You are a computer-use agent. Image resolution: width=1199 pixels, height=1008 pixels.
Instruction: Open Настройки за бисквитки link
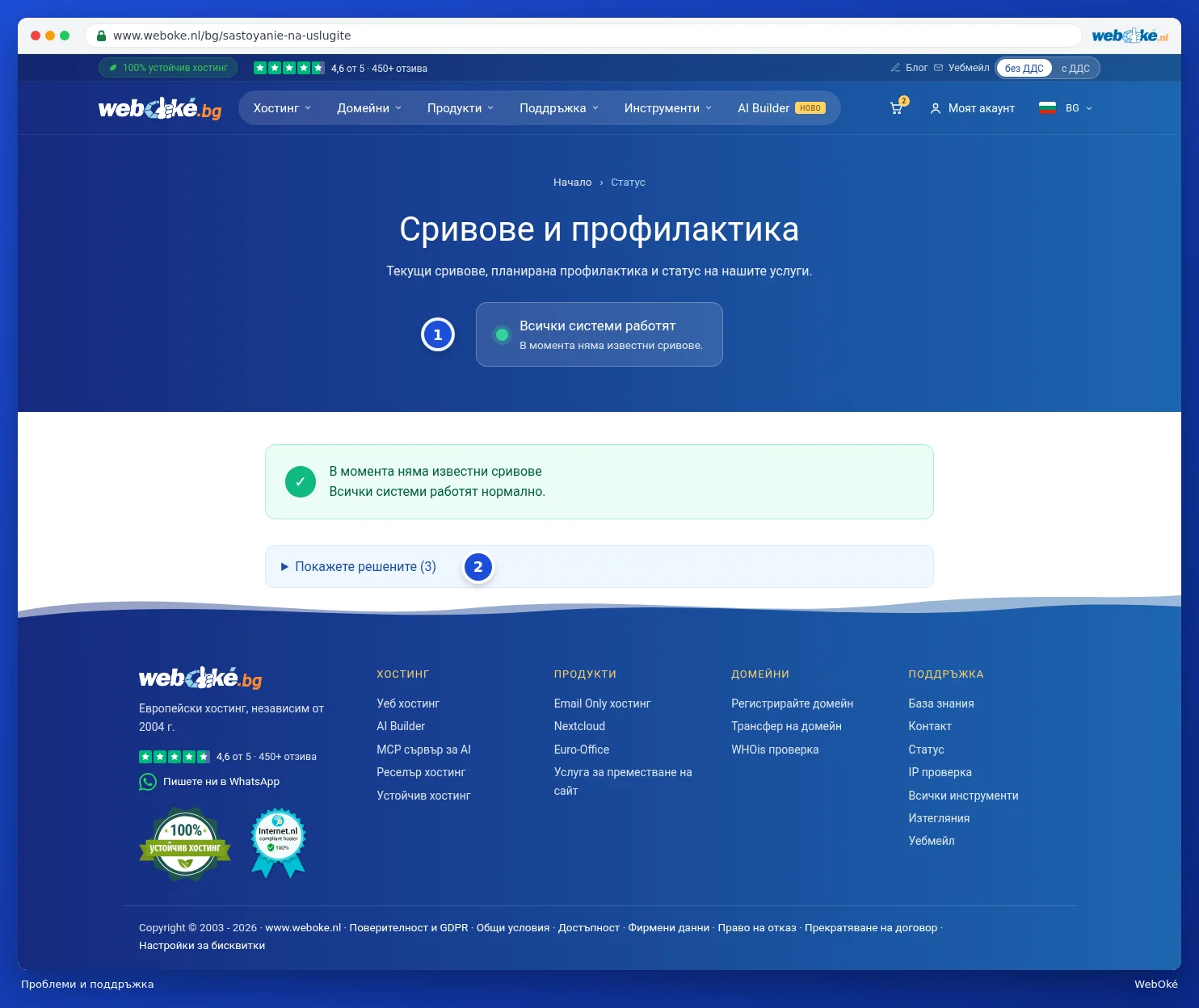pos(202,946)
